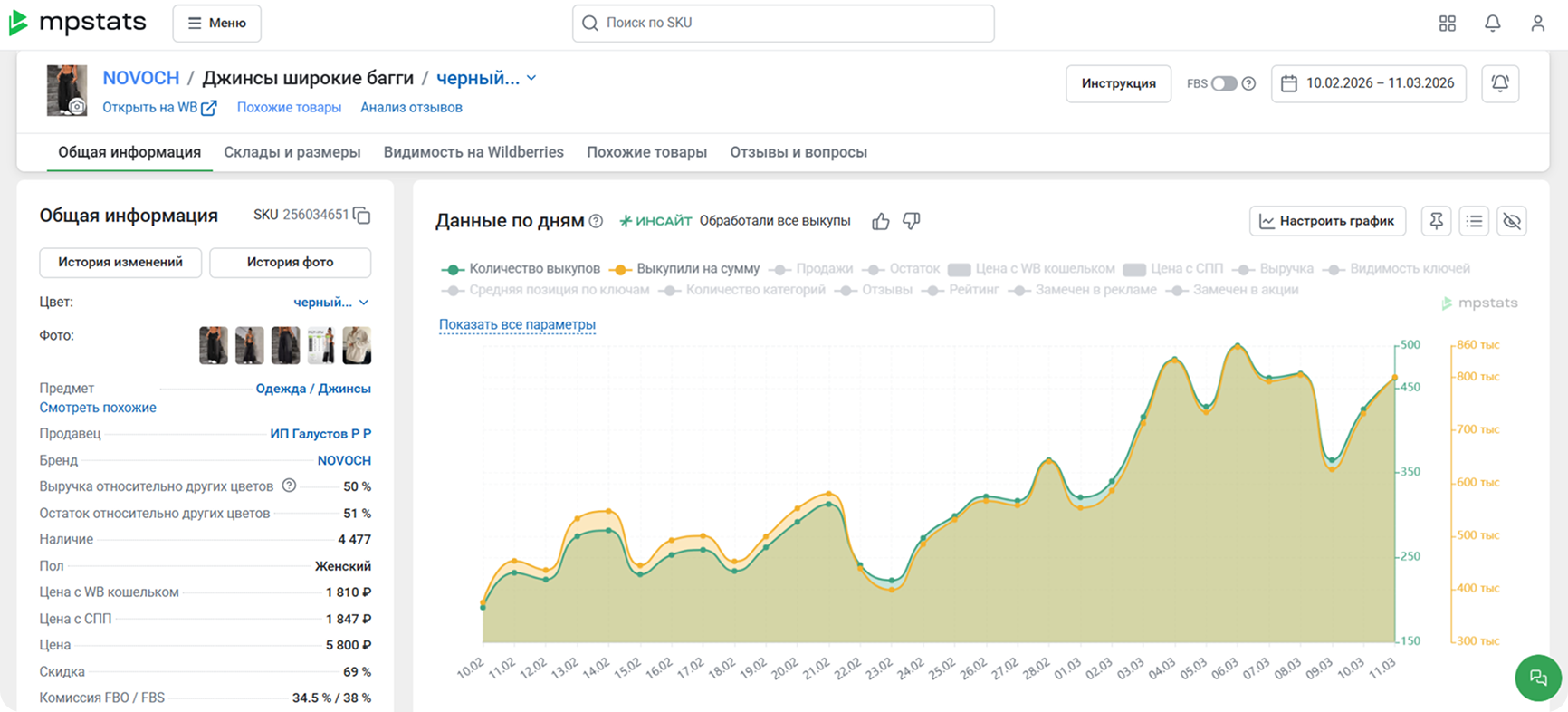Click the thumbs down insight icon
Screen dimensions: 1568x712
click(912, 221)
